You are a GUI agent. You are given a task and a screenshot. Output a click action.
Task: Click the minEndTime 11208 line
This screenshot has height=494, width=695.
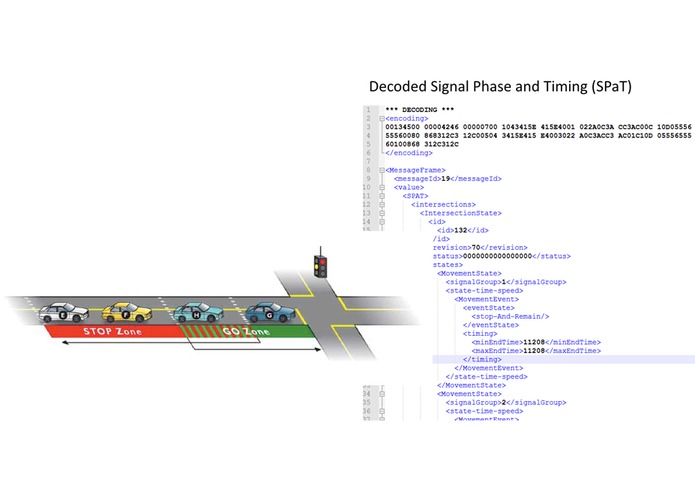point(536,342)
